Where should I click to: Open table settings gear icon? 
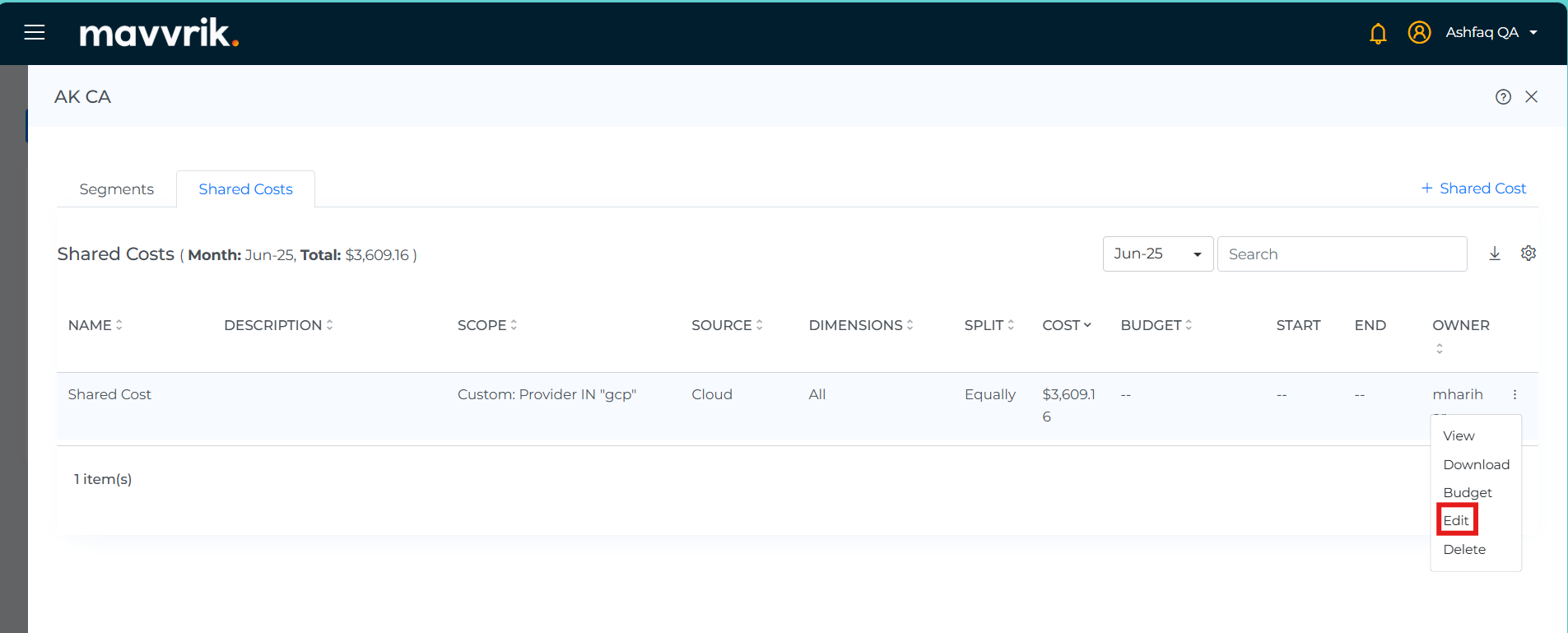pyautogui.click(x=1528, y=254)
